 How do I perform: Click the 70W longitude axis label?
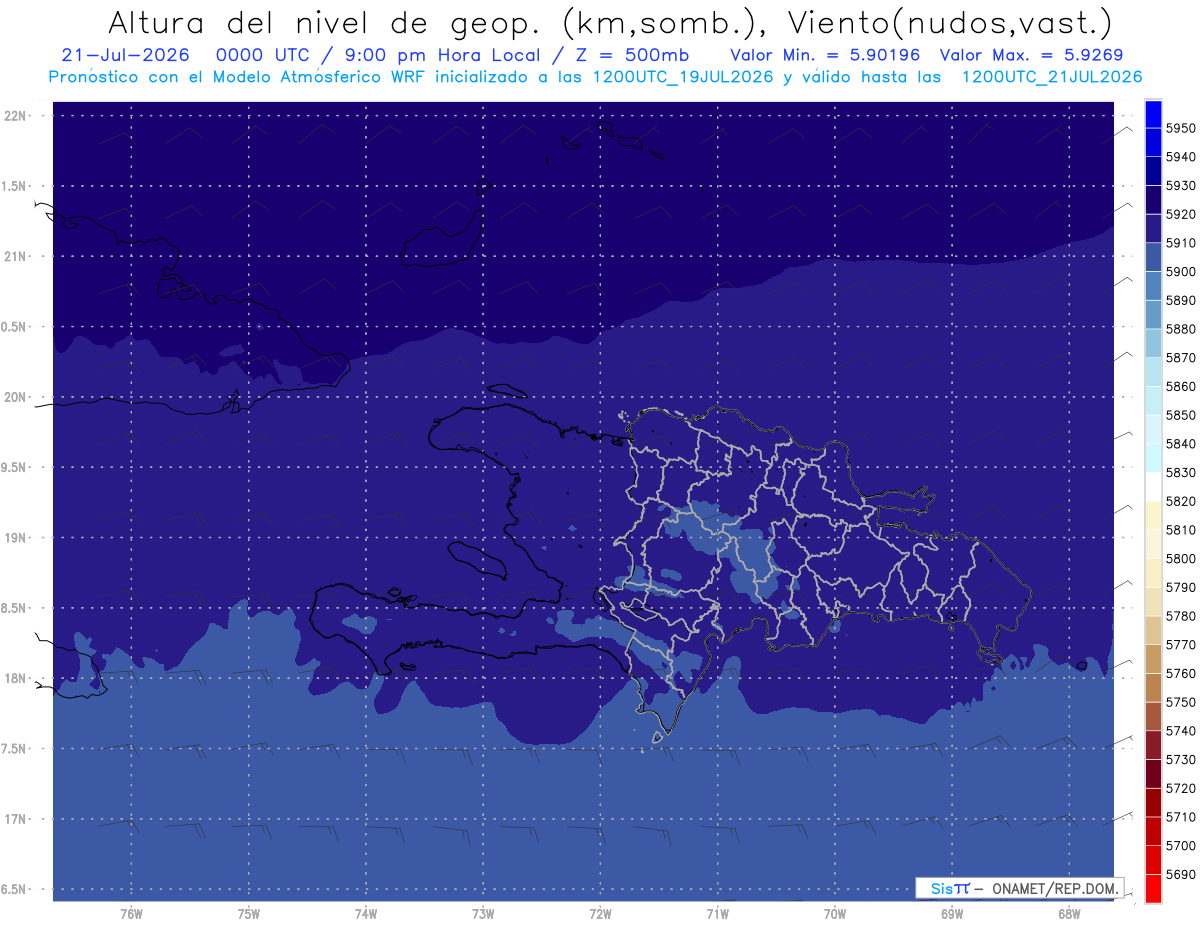(x=835, y=914)
